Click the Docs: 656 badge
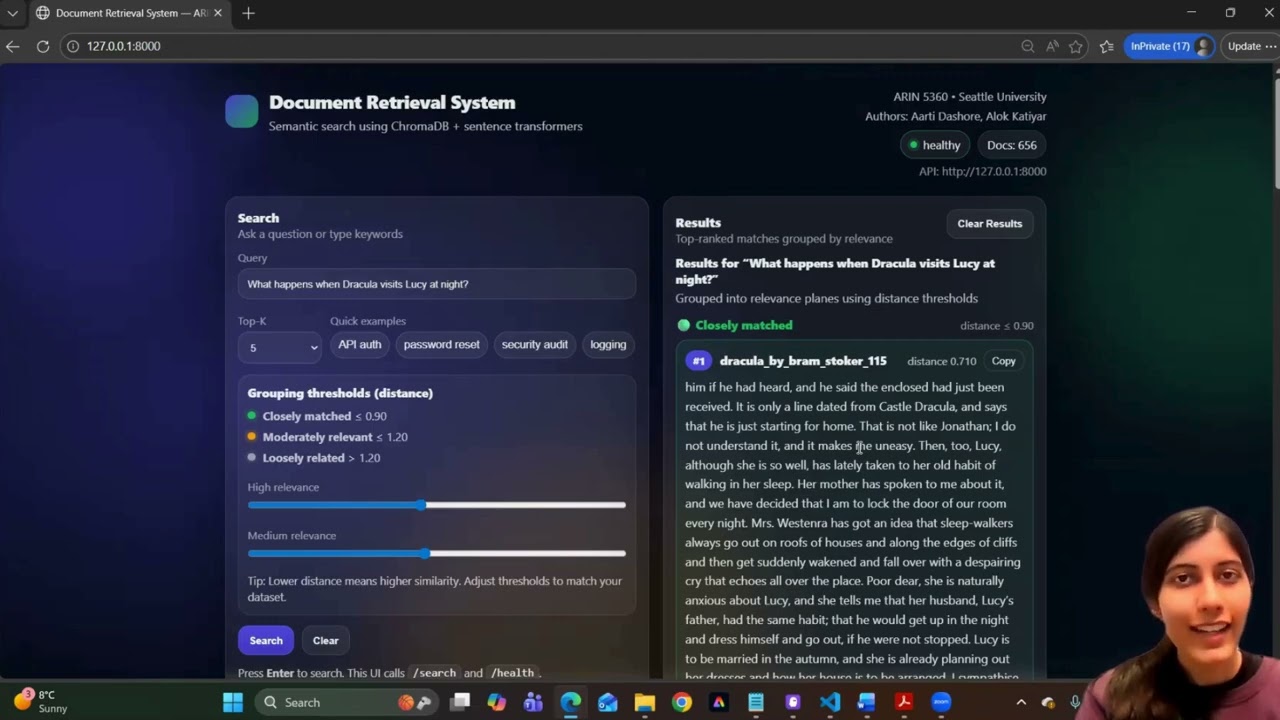 (x=1012, y=145)
